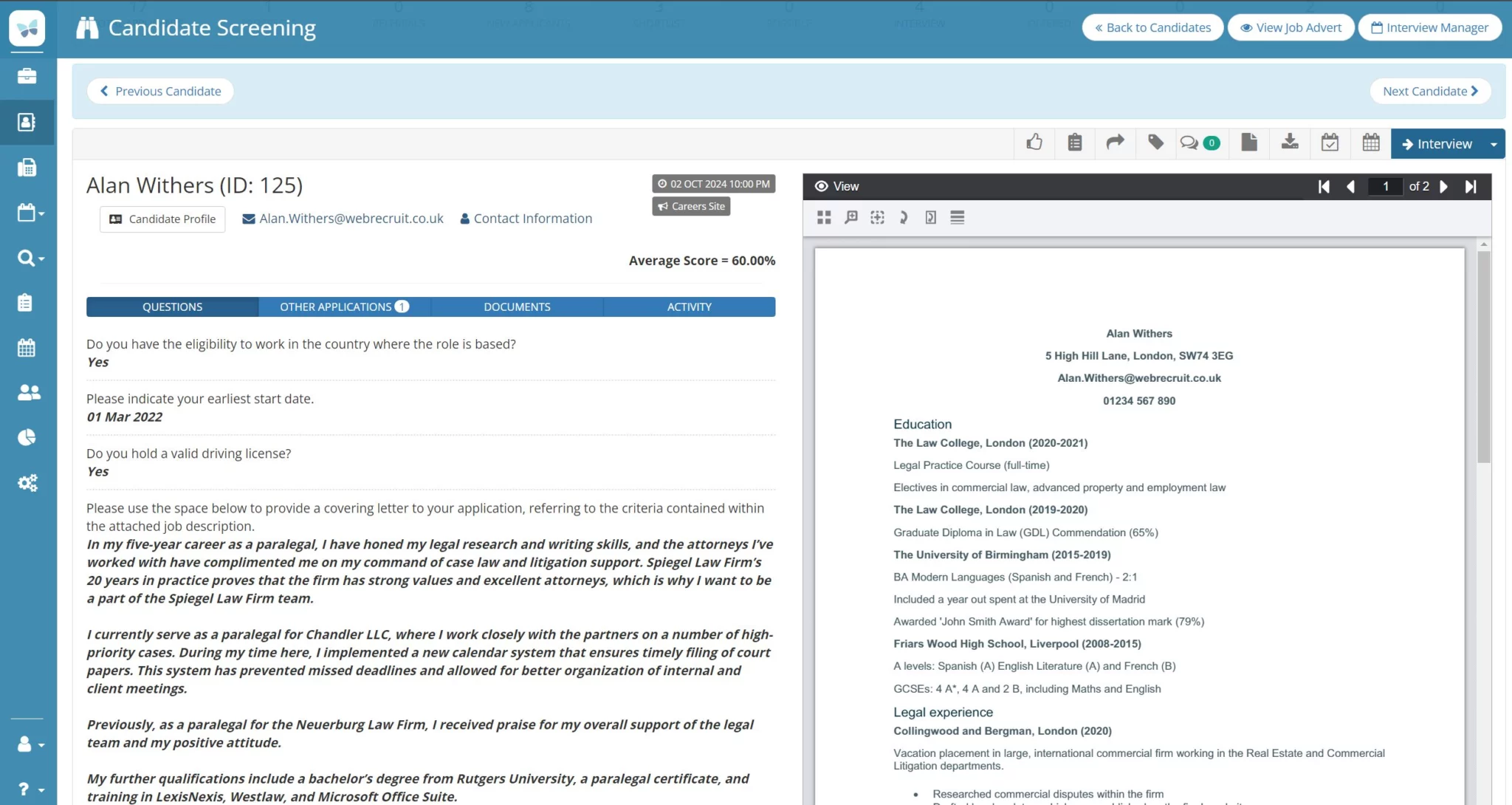Open the Documents tab
1512x805 pixels.
click(x=517, y=306)
